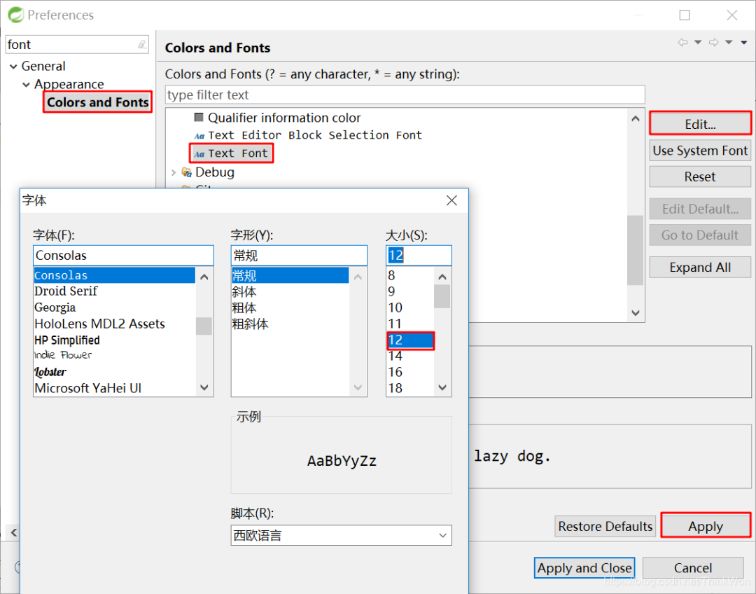Select font size 12 in list
The image size is (756, 594).
click(410, 340)
